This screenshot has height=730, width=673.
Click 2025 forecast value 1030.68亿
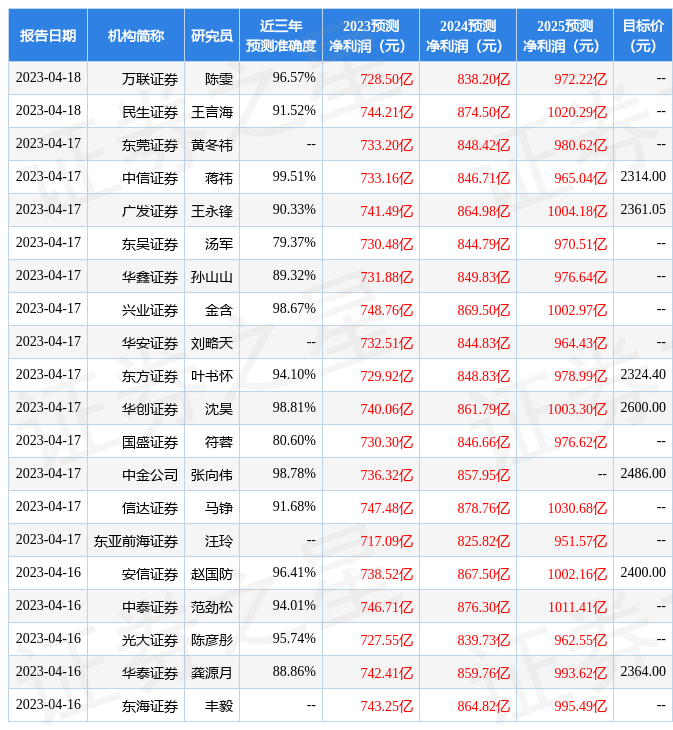pos(578,508)
